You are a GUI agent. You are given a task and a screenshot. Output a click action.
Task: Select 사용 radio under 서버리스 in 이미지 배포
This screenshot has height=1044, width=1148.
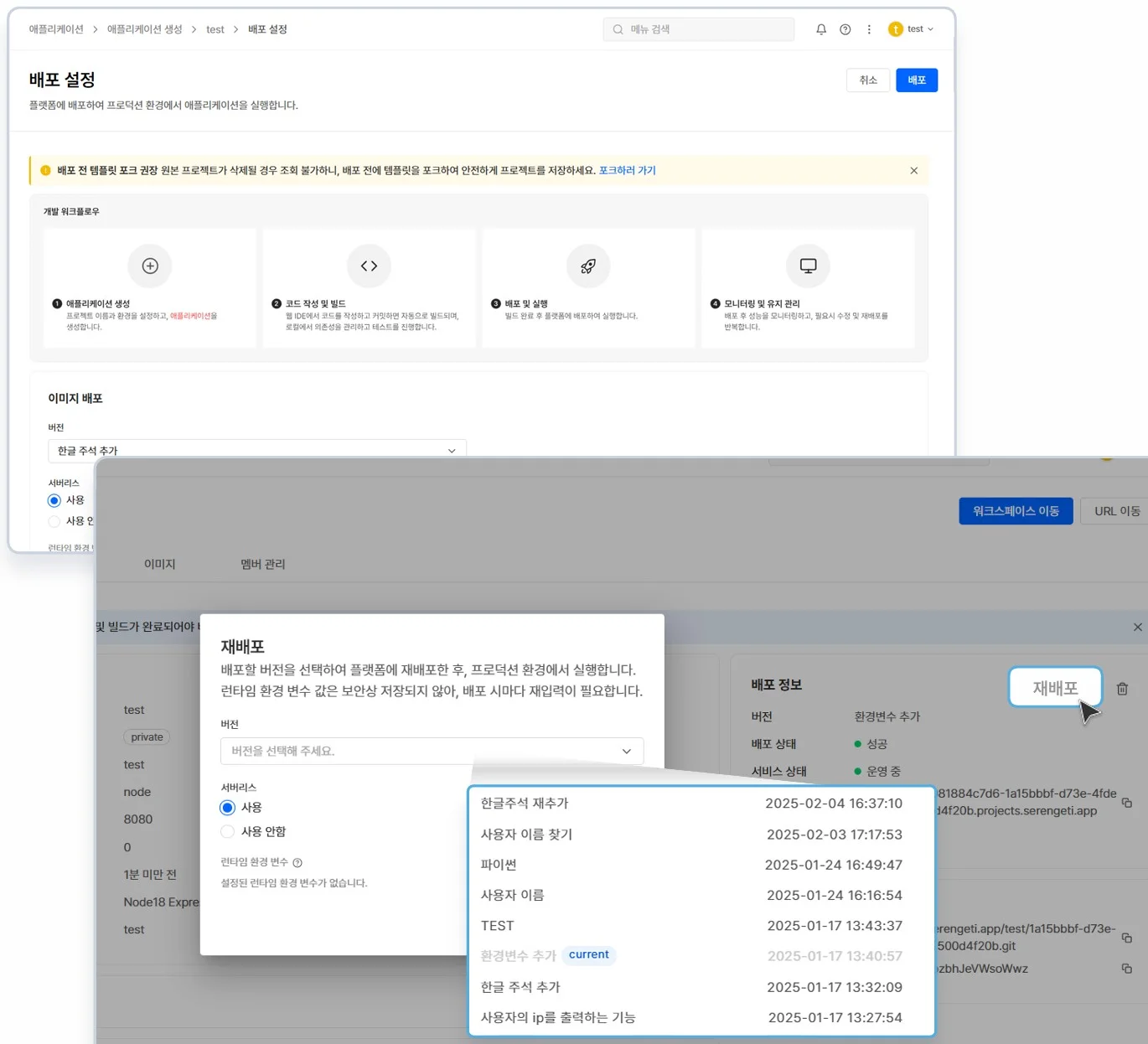[x=54, y=500]
